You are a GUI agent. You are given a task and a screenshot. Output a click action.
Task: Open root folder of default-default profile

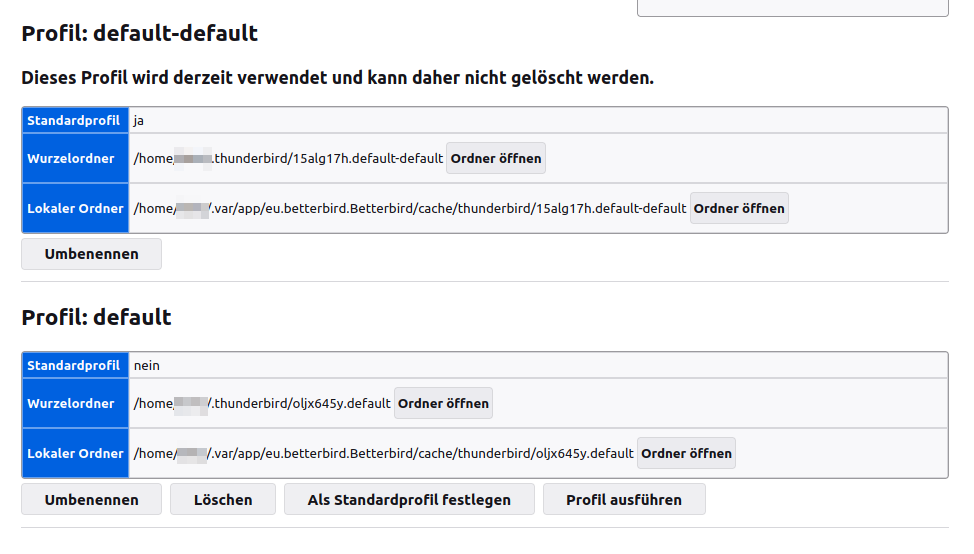(x=495, y=158)
